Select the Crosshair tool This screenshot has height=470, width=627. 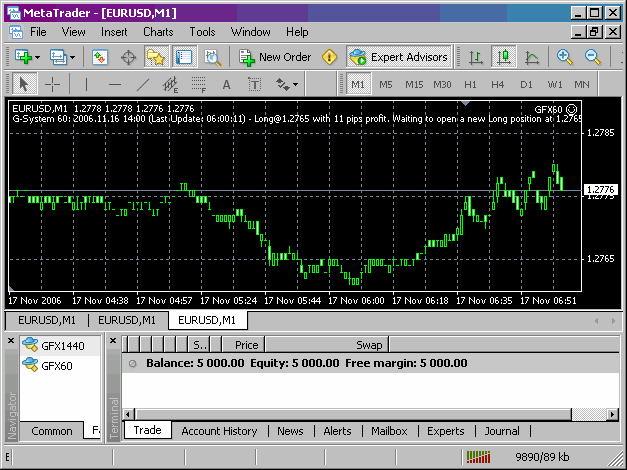point(52,84)
